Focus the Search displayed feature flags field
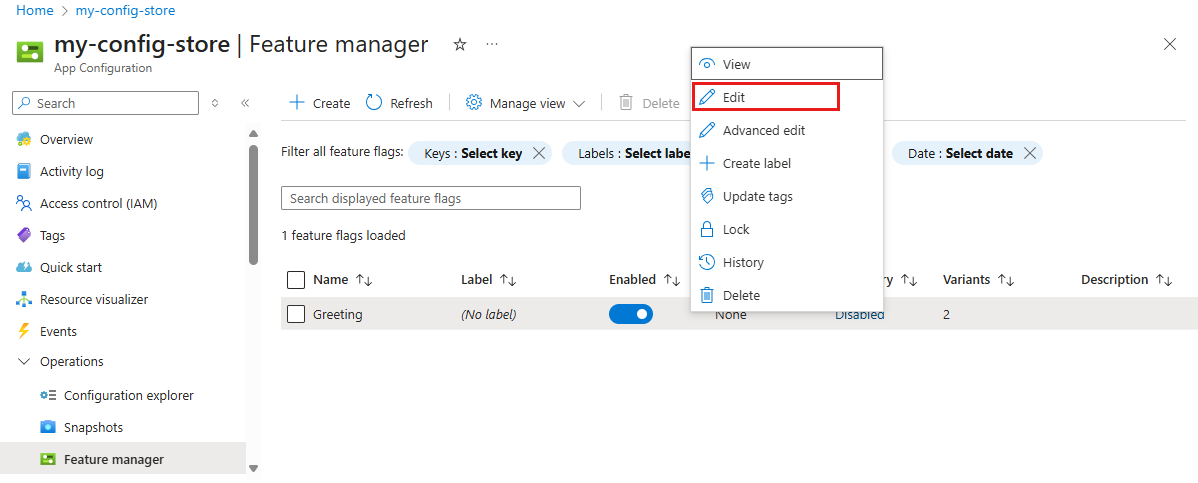1198x483 pixels. [x=430, y=198]
